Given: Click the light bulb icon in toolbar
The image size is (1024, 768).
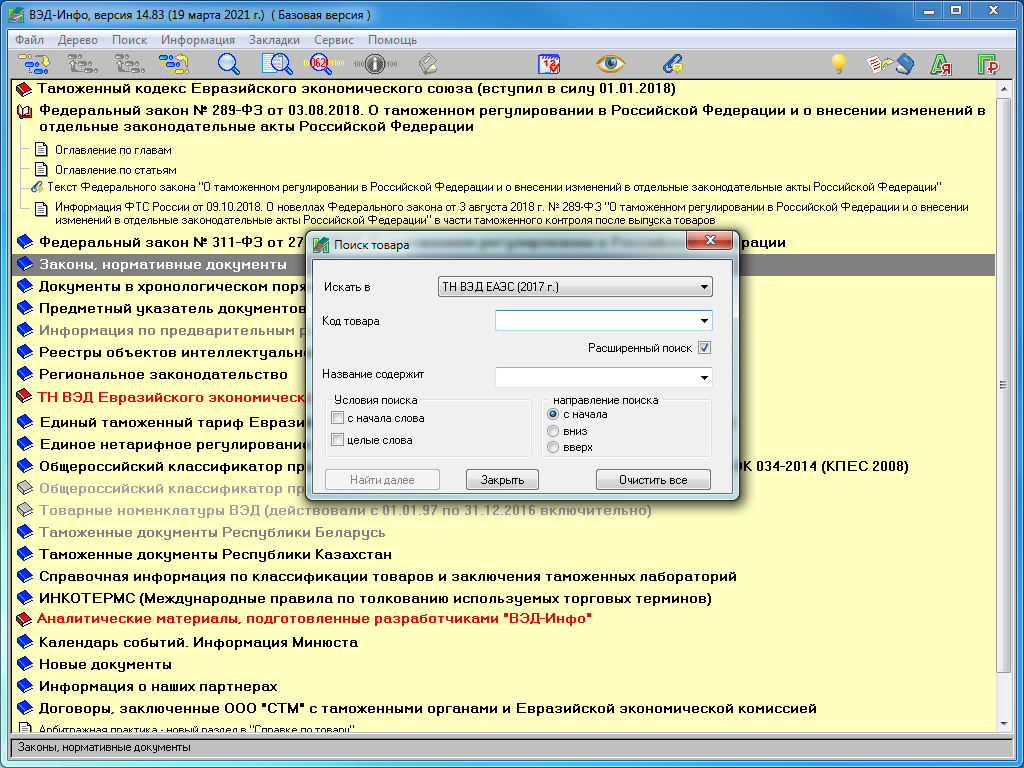Looking at the screenshot, I should (x=839, y=64).
